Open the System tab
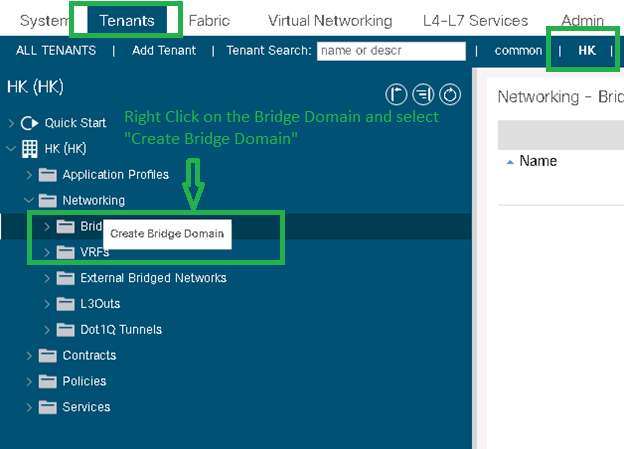 coord(45,21)
